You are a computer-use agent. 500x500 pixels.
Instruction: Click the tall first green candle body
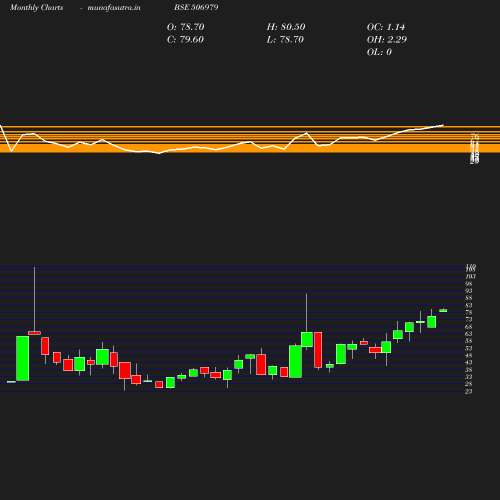click(x=23, y=358)
